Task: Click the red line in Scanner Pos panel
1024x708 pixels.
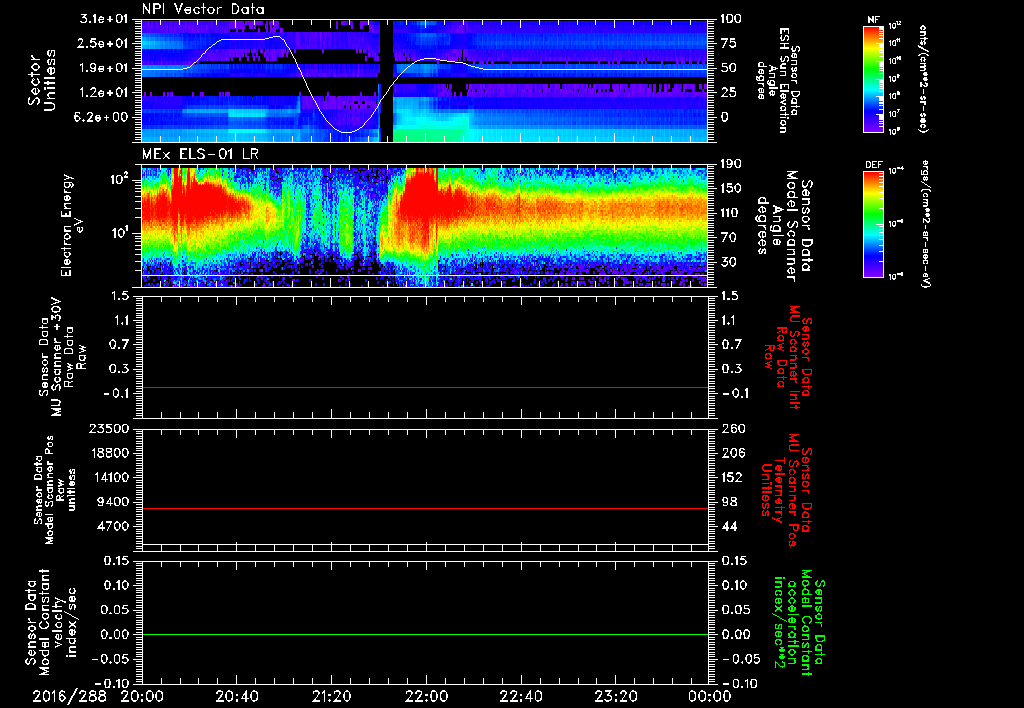Action: tap(424, 508)
